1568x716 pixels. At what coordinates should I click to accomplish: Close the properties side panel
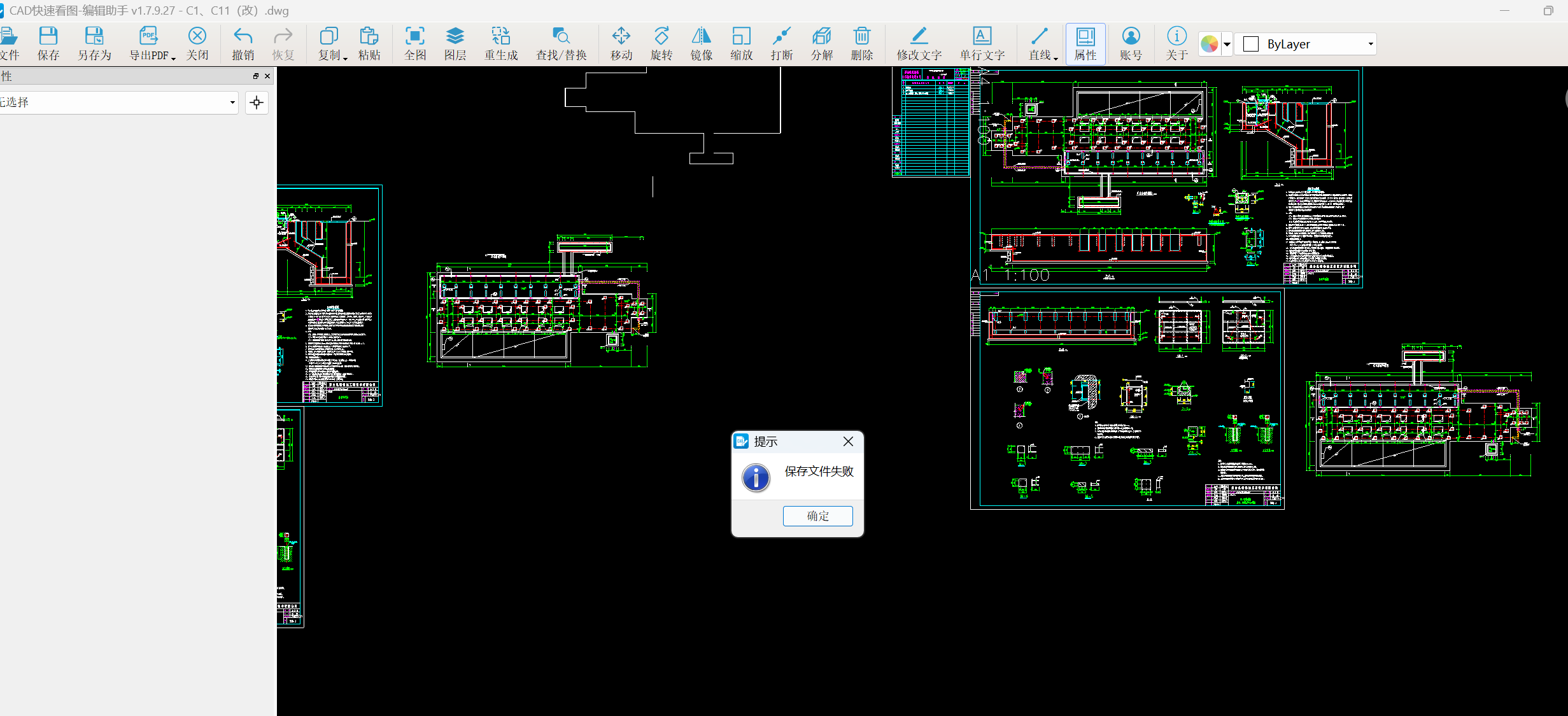point(267,76)
